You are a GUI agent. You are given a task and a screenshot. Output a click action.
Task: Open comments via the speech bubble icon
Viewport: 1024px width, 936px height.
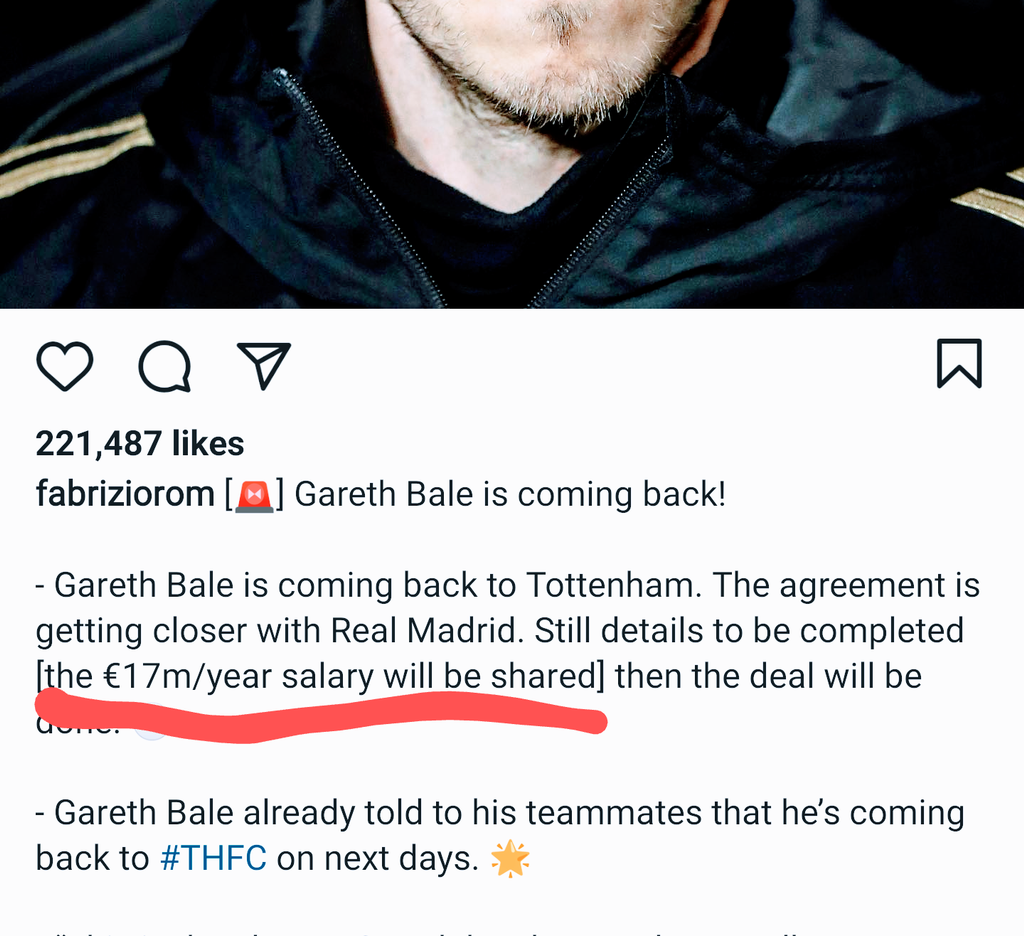point(165,366)
